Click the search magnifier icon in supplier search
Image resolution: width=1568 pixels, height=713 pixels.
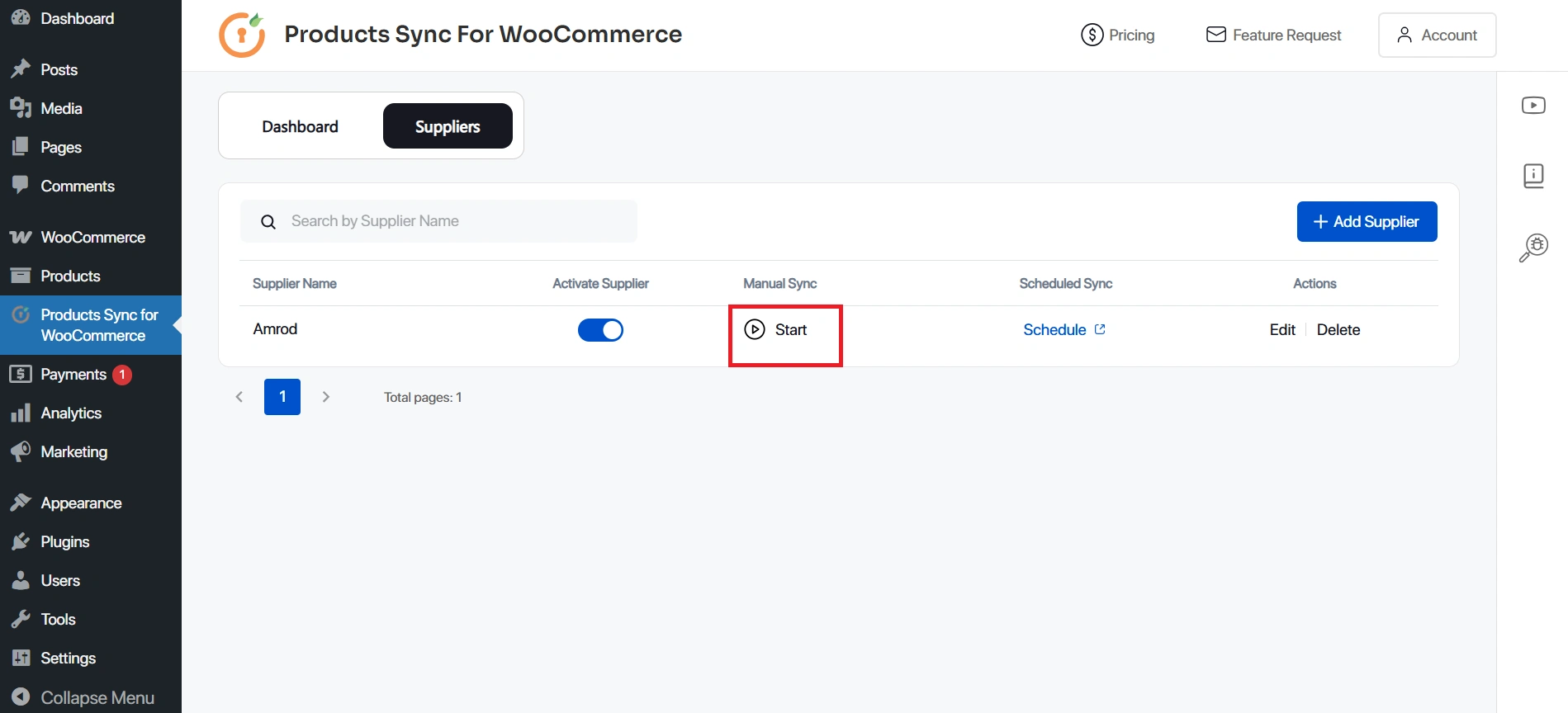point(268,222)
